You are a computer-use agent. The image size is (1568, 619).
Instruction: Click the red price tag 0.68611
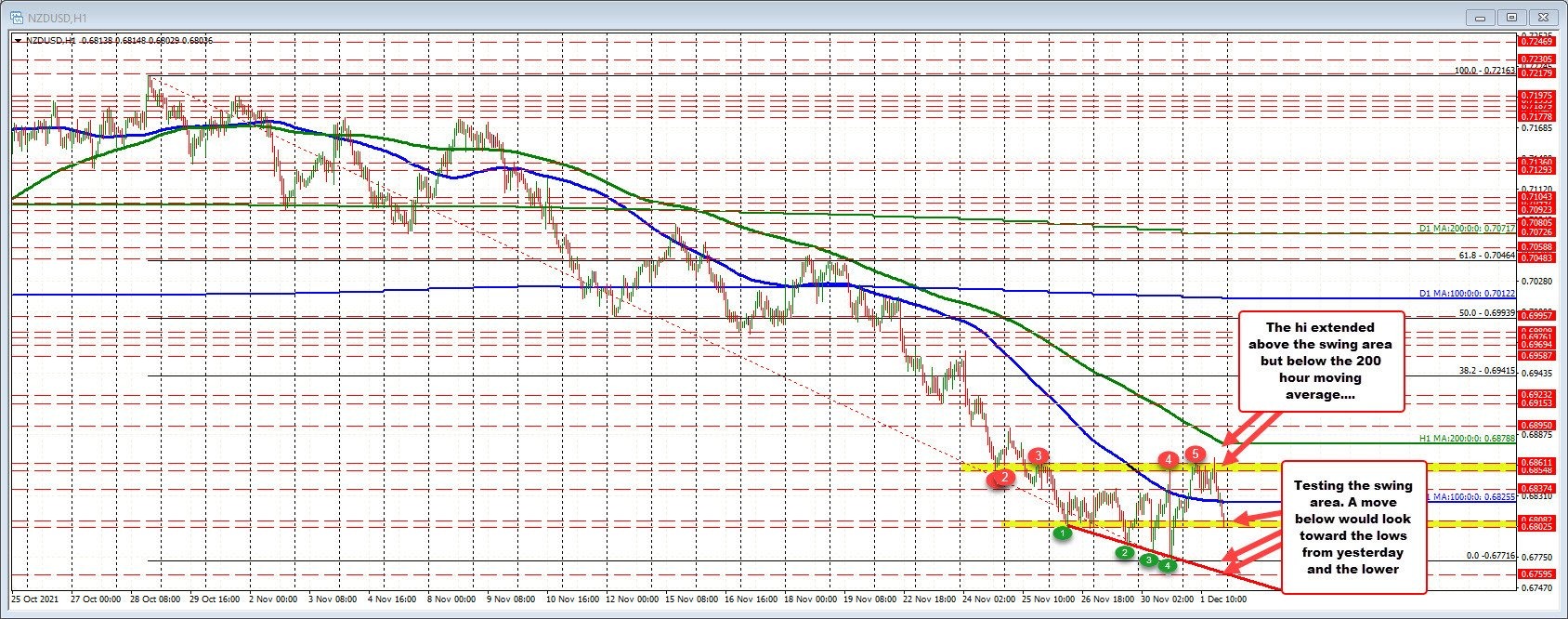(1538, 462)
